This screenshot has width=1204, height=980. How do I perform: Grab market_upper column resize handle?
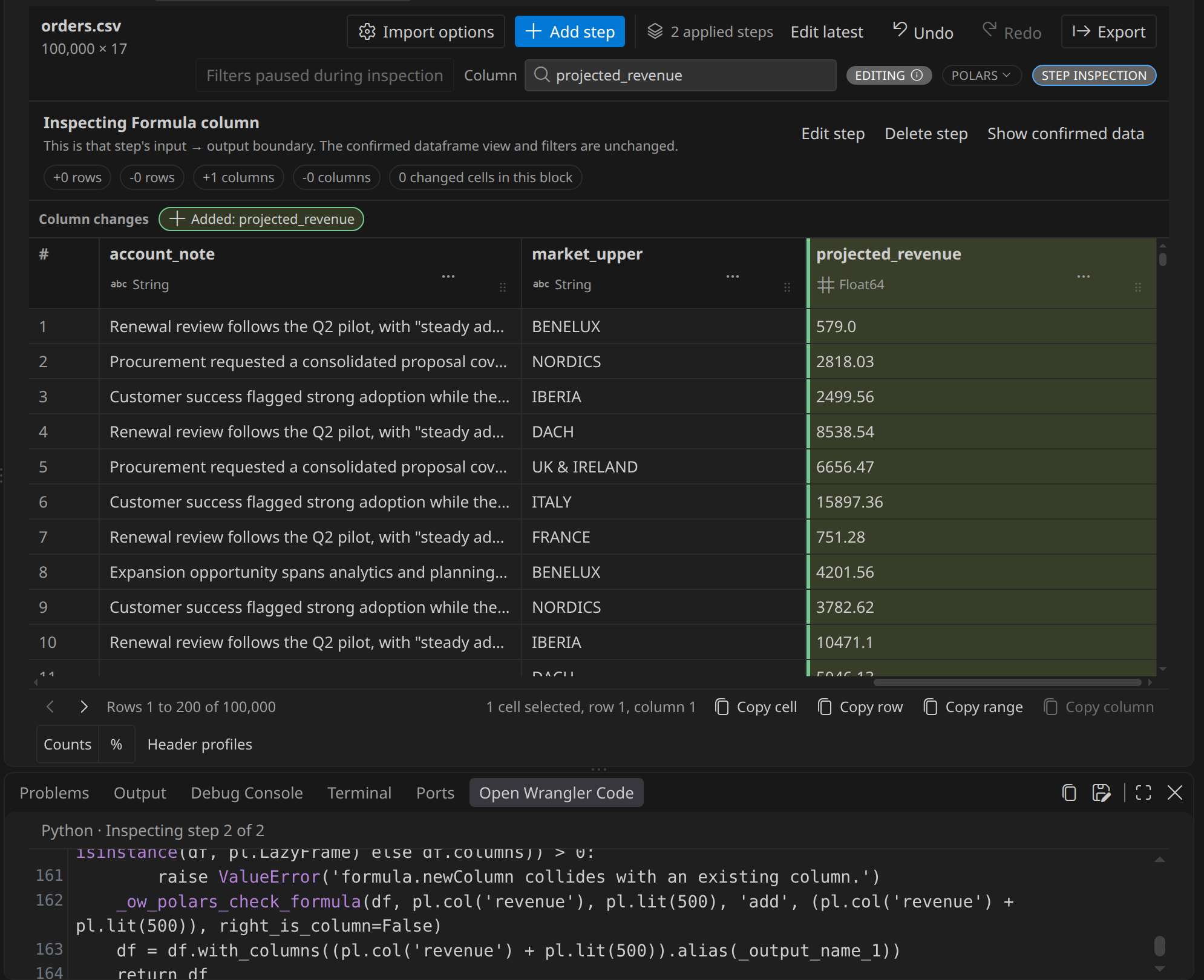point(787,287)
